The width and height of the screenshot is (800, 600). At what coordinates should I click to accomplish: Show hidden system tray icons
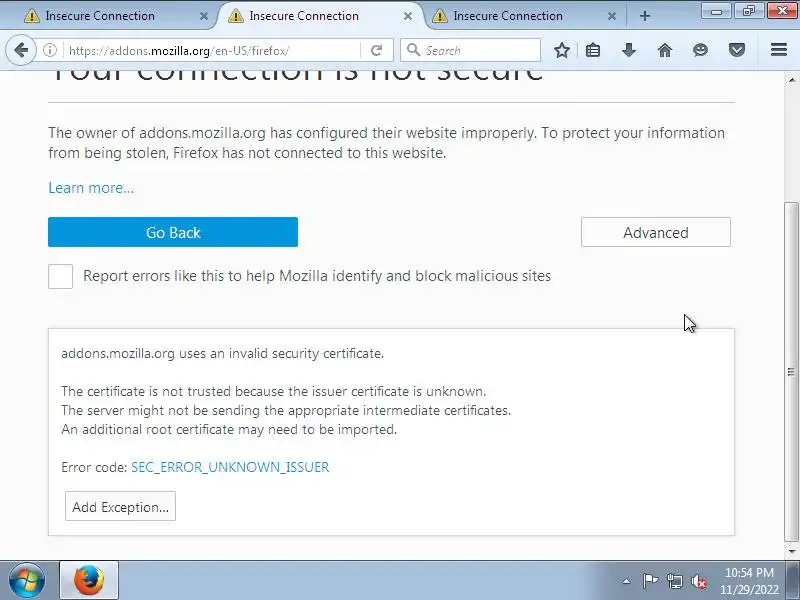pos(626,581)
